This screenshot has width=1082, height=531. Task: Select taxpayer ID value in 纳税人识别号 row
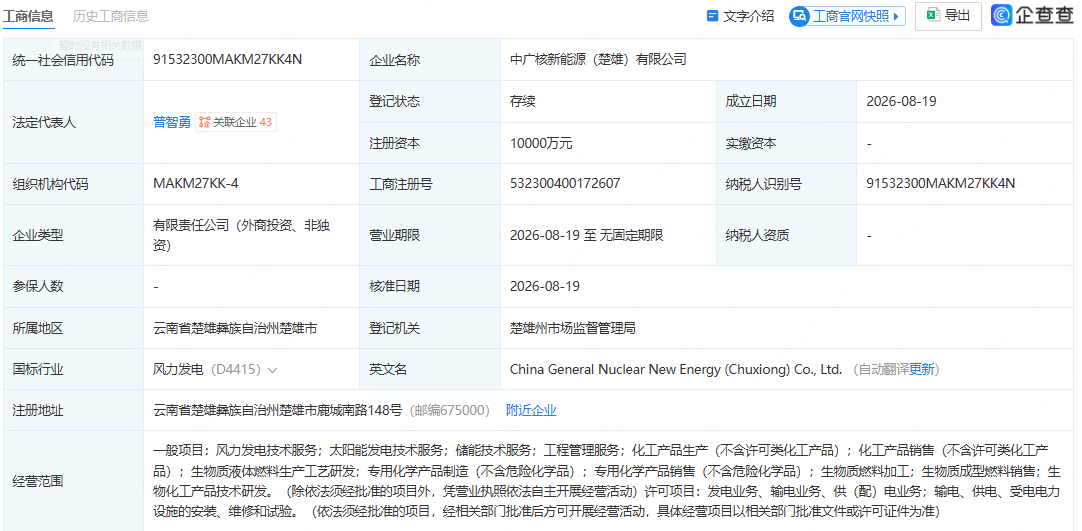[941, 183]
